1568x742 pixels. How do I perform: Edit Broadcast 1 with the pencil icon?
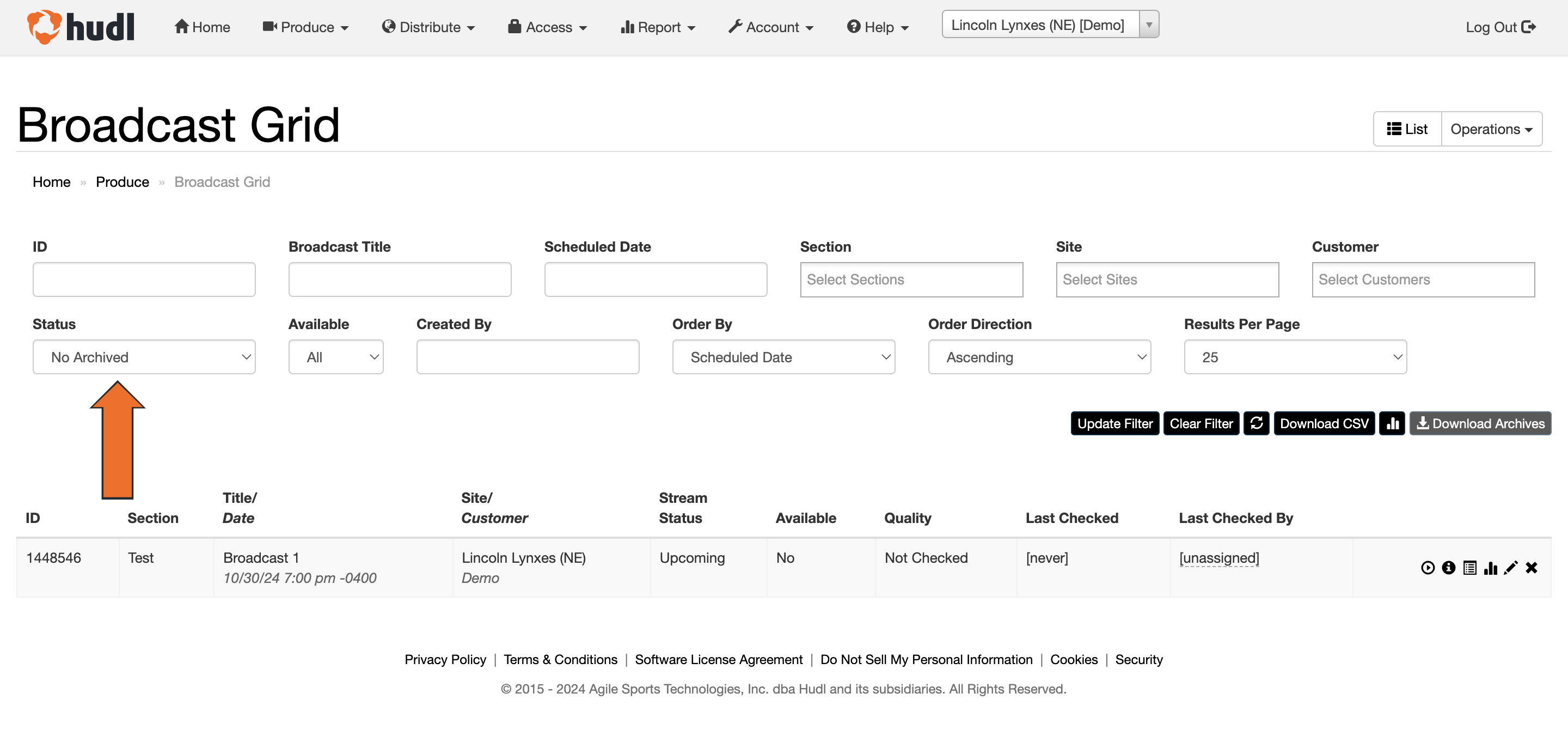[1511, 568]
